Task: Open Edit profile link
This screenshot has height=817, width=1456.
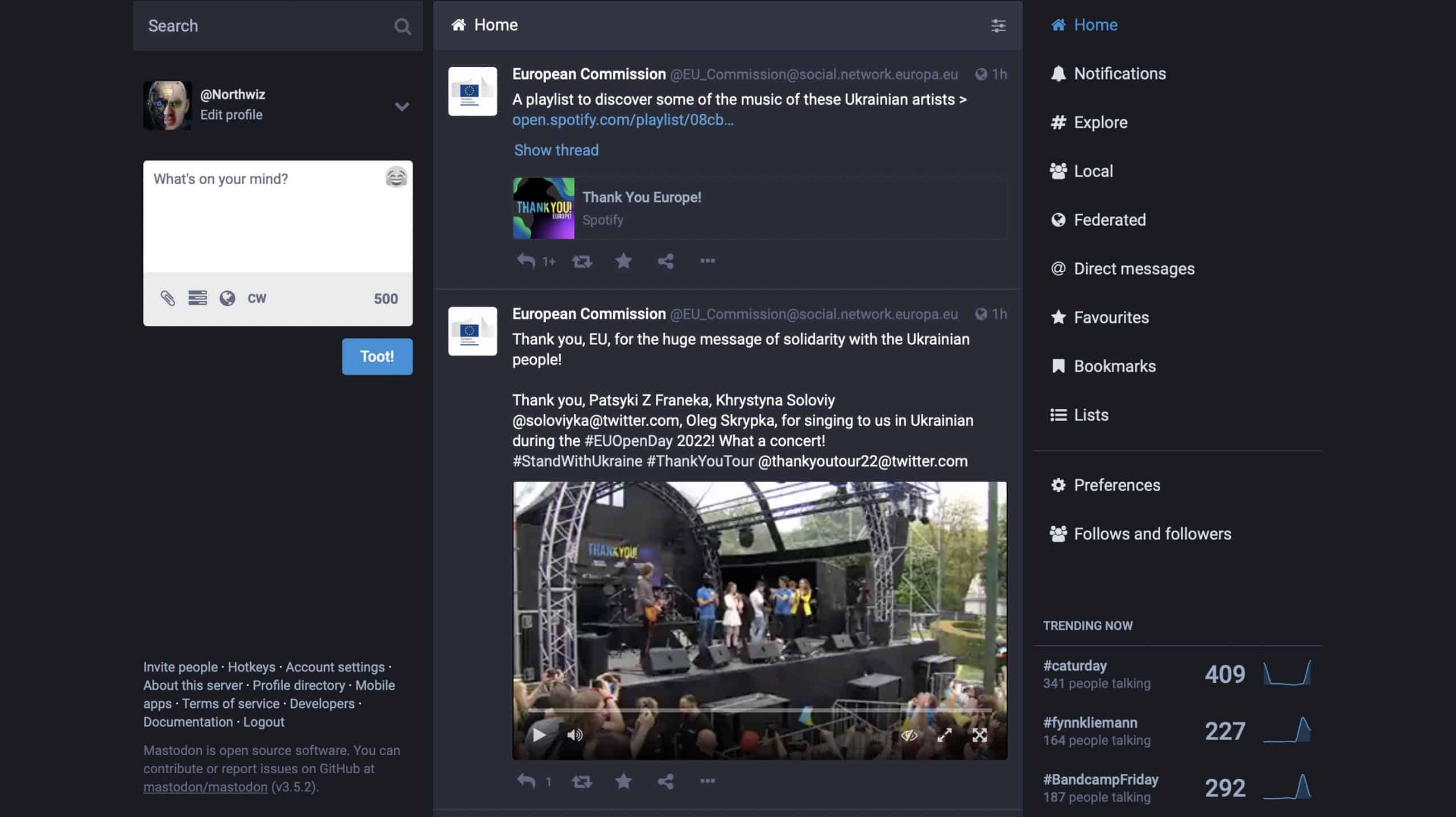Action: (x=231, y=115)
